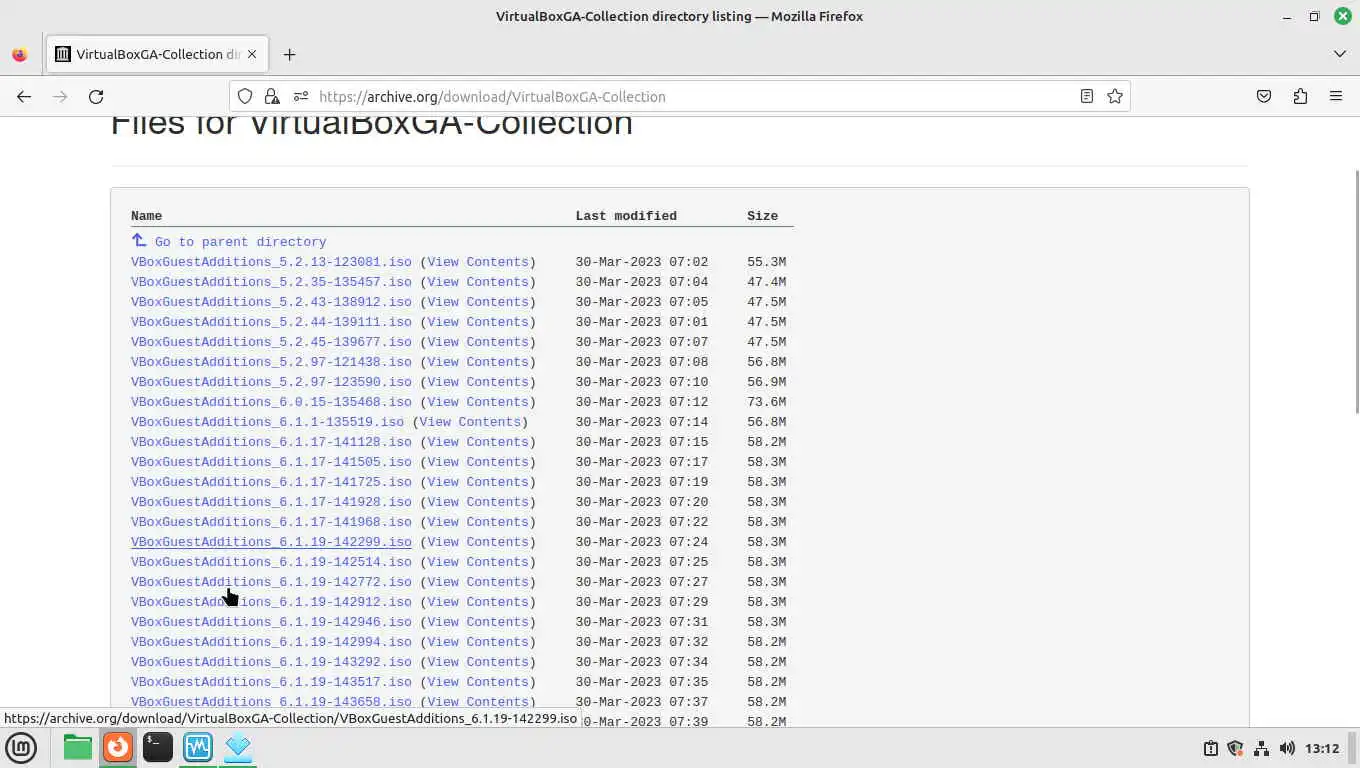Open the Terminal from the panel

click(x=158, y=747)
